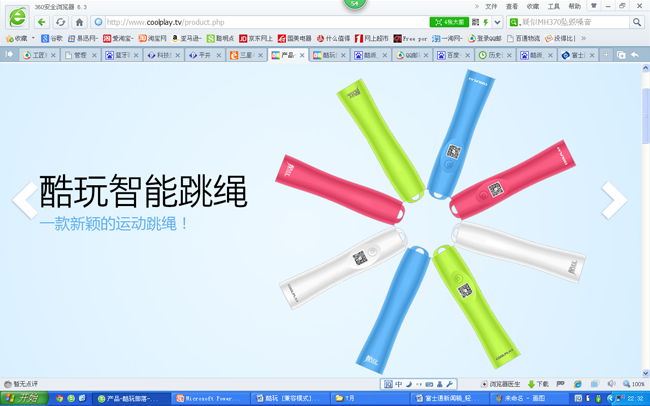Toggle the green lightning speed mode icon
Image resolution: width=650 pixels, height=406 pixels.
click(485, 22)
